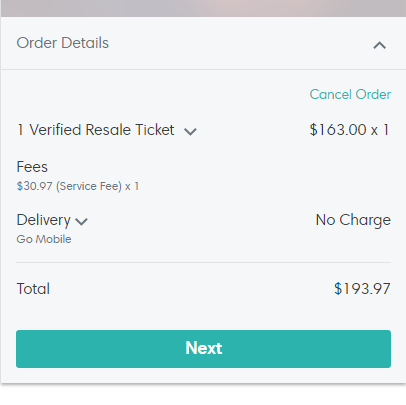Click the No Charge delivery cost
The image size is (406, 405).
pyautogui.click(x=353, y=220)
